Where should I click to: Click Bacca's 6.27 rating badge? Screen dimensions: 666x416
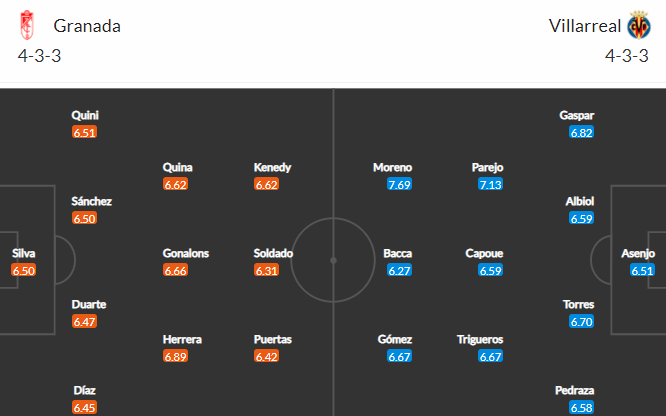coord(399,271)
